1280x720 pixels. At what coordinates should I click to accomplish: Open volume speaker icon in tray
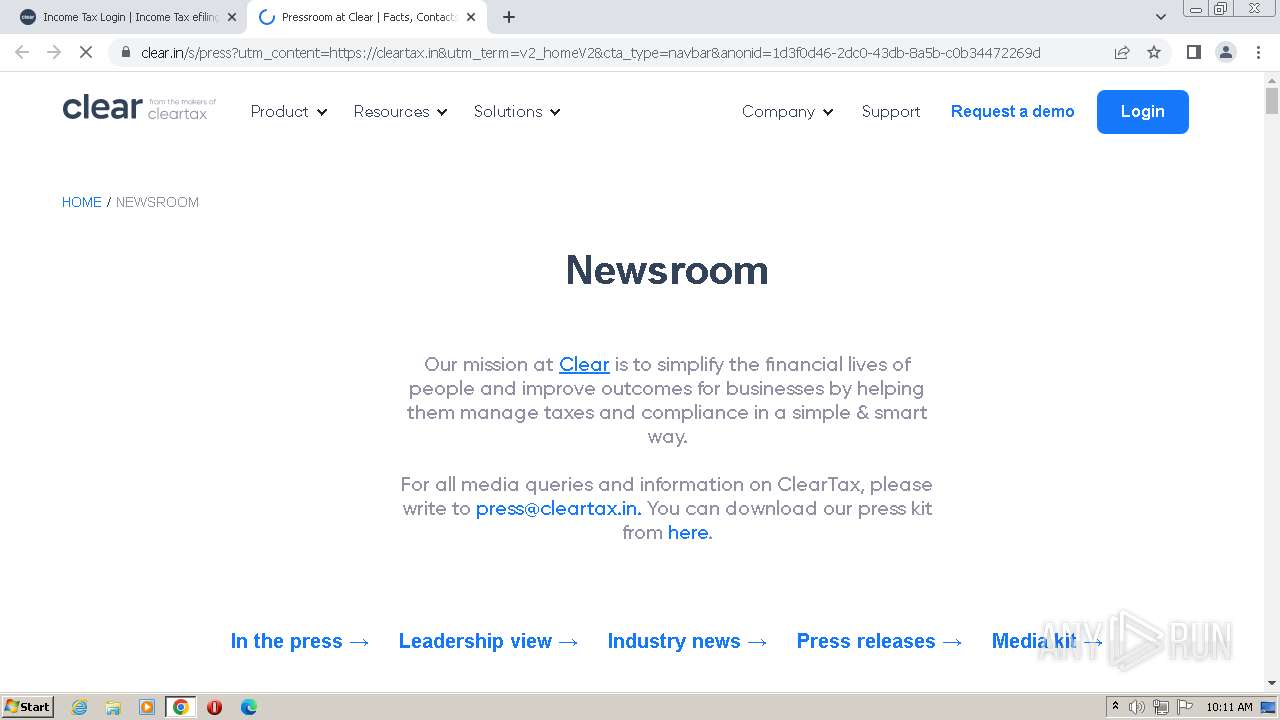coord(1136,707)
